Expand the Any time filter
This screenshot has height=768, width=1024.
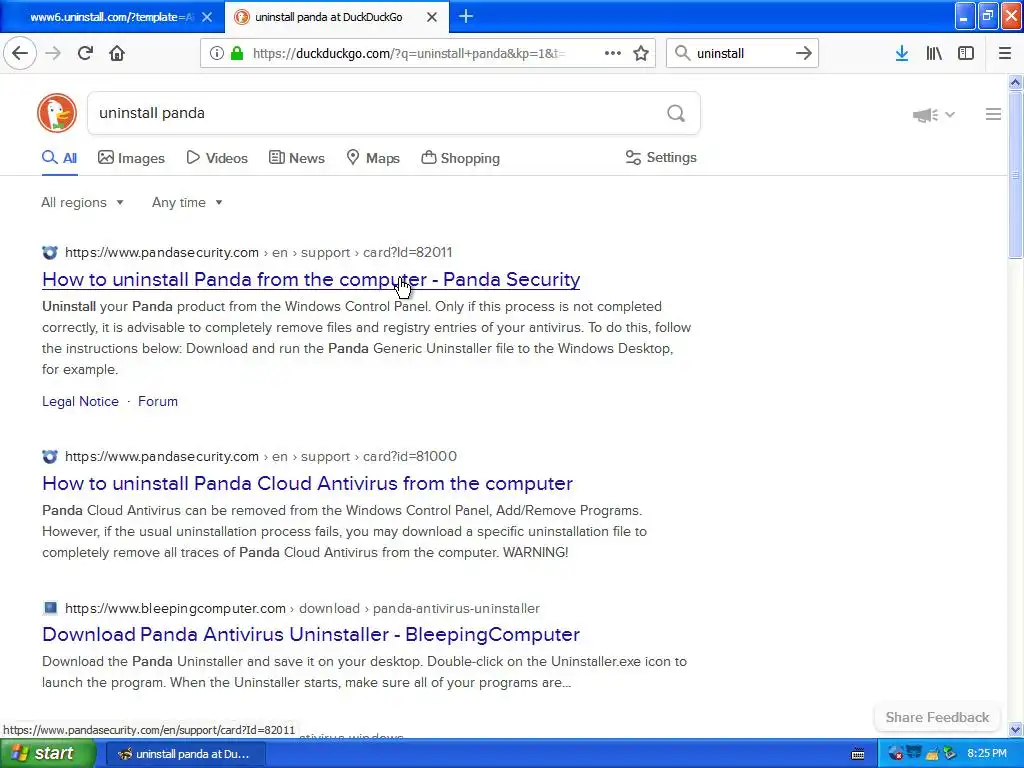[x=187, y=202]
